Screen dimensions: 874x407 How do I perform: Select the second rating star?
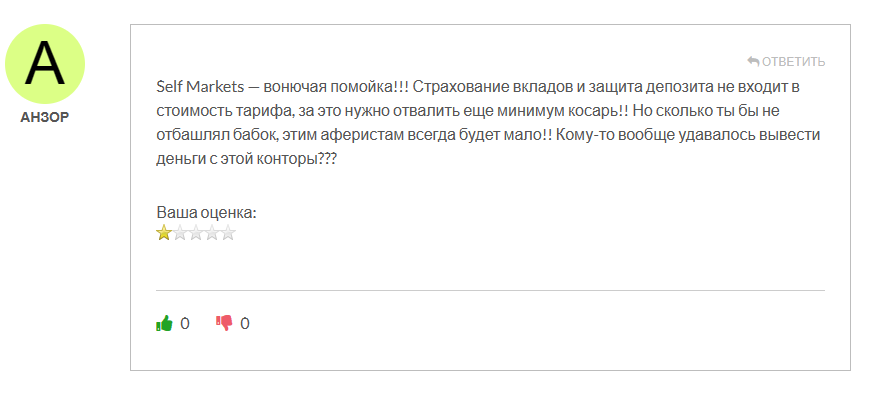click(179, 232)
